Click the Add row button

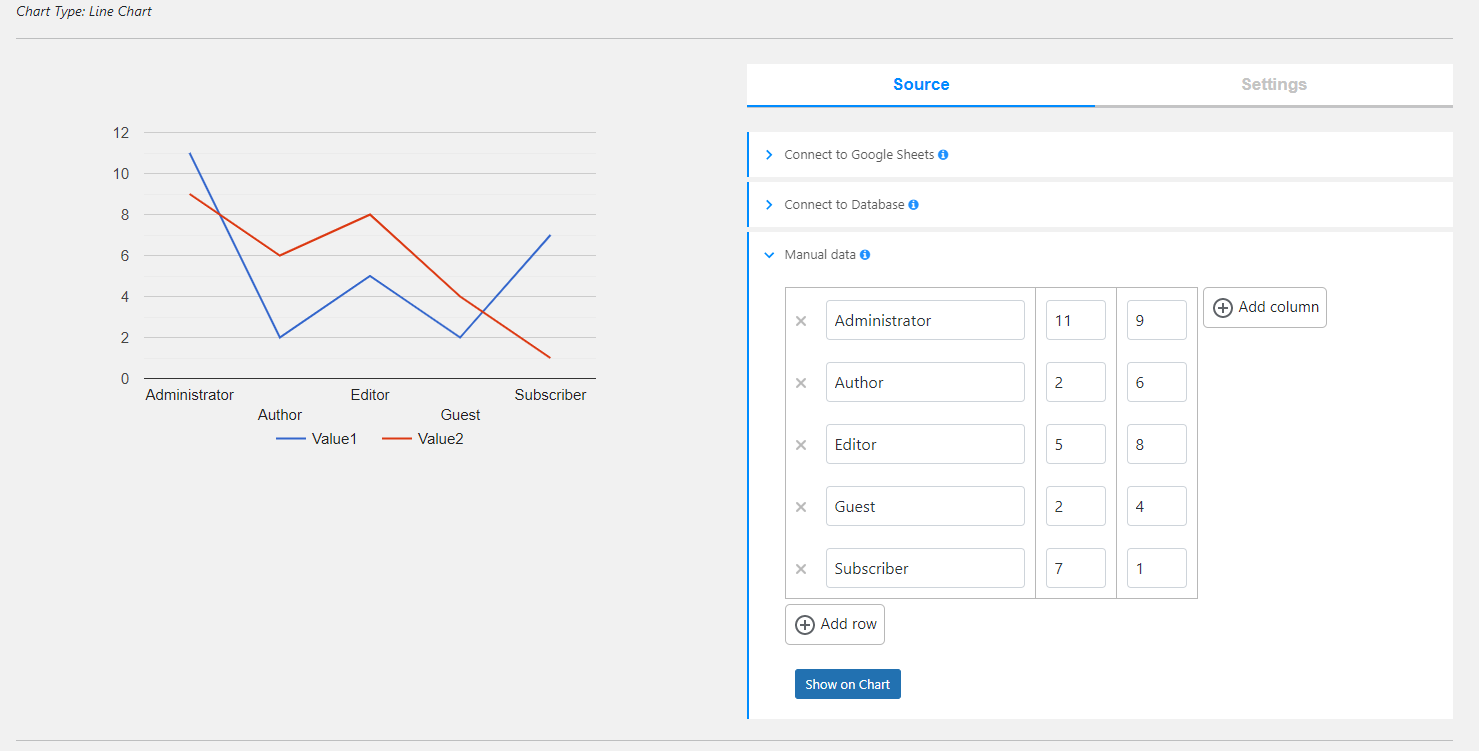835,625
